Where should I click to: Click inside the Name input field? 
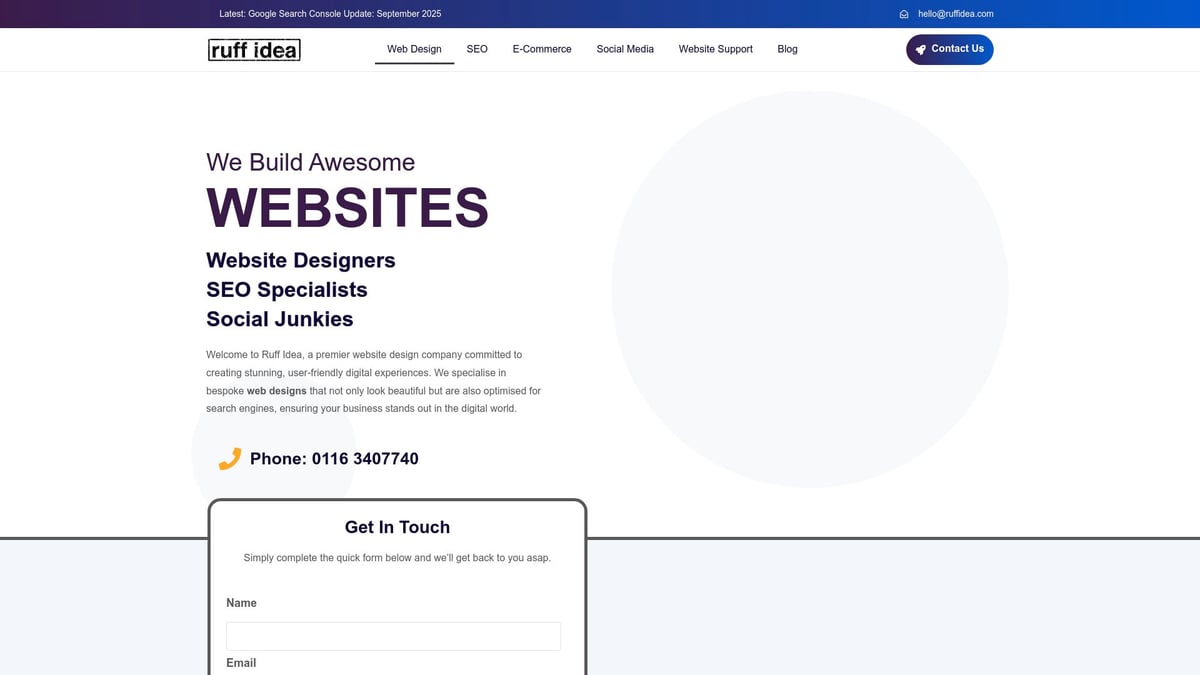(x=393, y=636)
